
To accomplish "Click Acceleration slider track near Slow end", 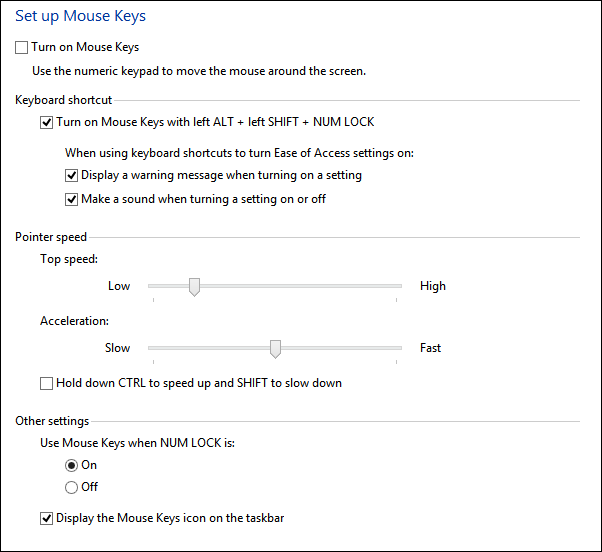I will [165, 348].
